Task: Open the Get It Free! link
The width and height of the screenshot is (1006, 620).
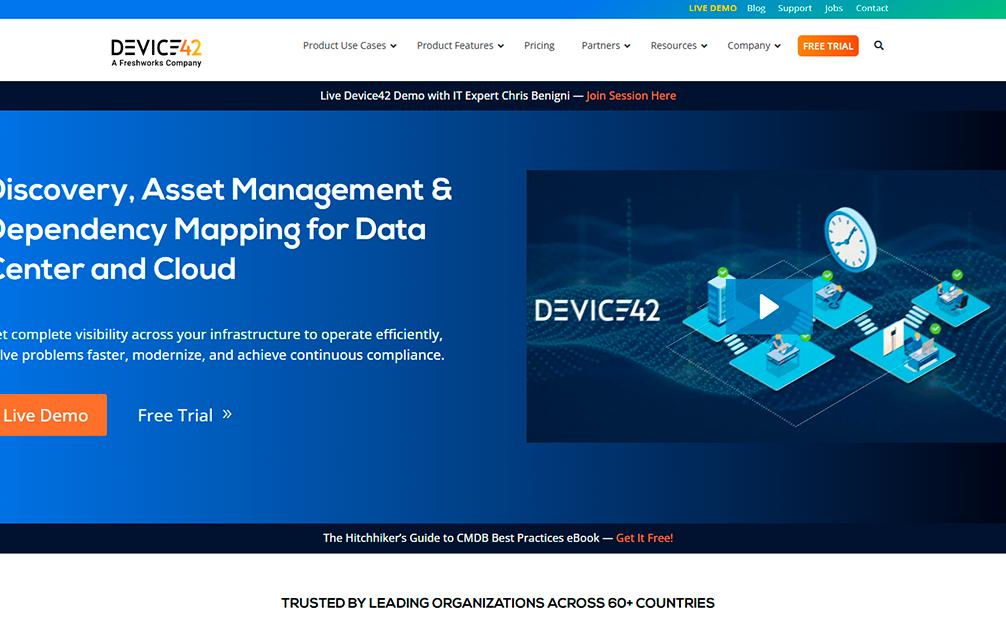Action: 644,538
